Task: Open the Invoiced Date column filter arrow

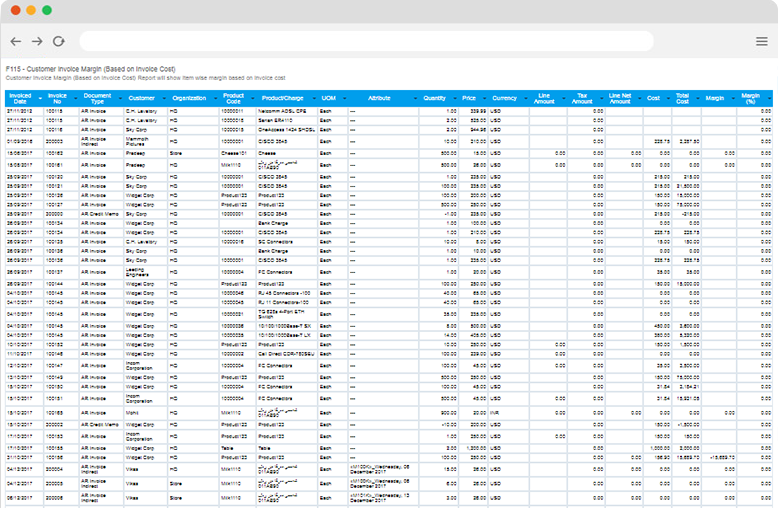Action: [x=39, y=99]
